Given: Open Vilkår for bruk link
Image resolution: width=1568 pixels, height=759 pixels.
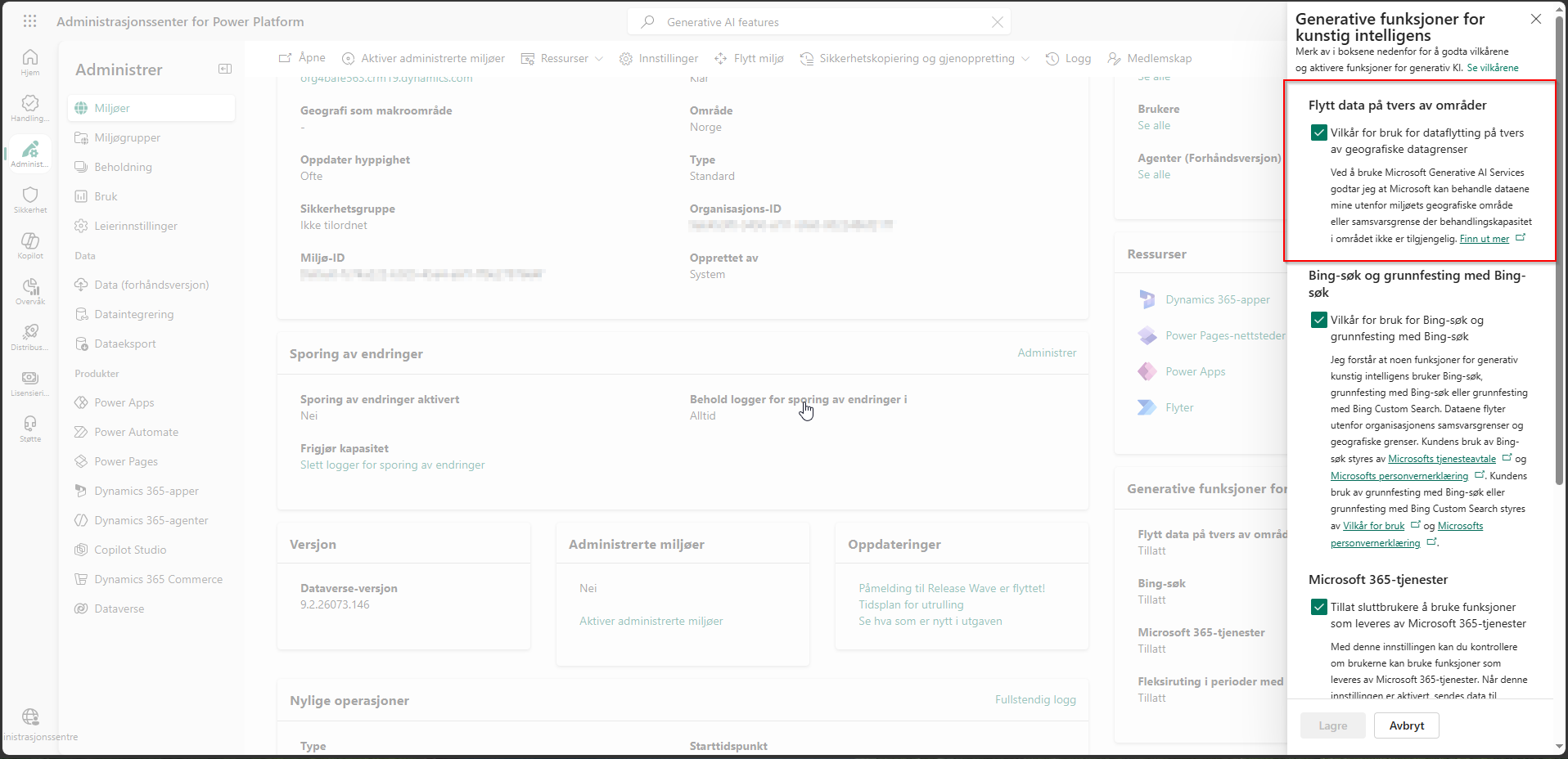Looking at the screenshot, I should pos(1374,526).
